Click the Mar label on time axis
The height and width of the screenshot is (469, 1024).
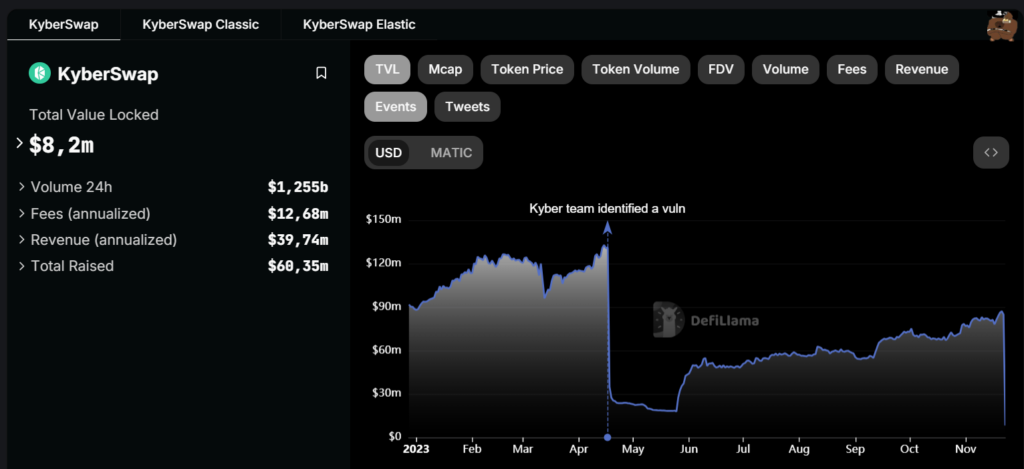[522, 449]
